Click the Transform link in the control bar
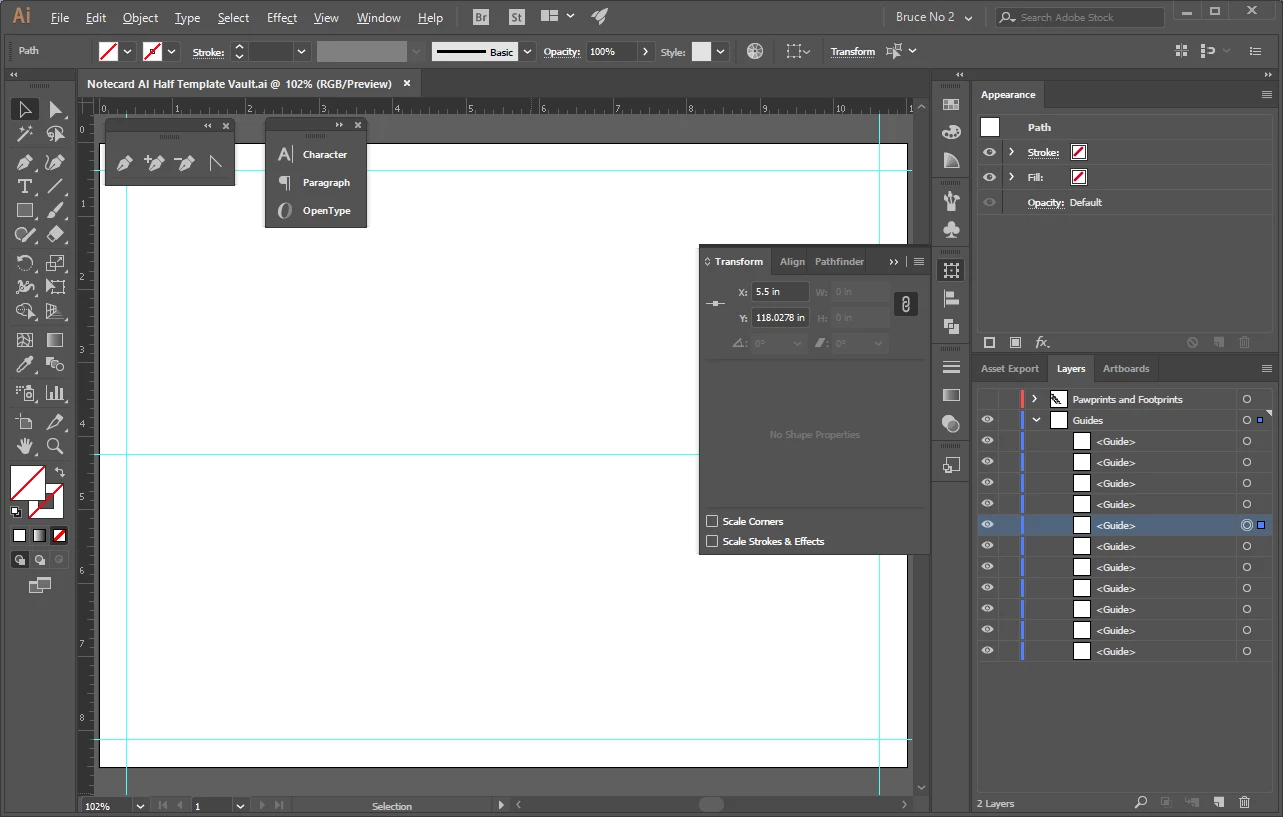This screenshot has height=817, width=1283. 853,52
